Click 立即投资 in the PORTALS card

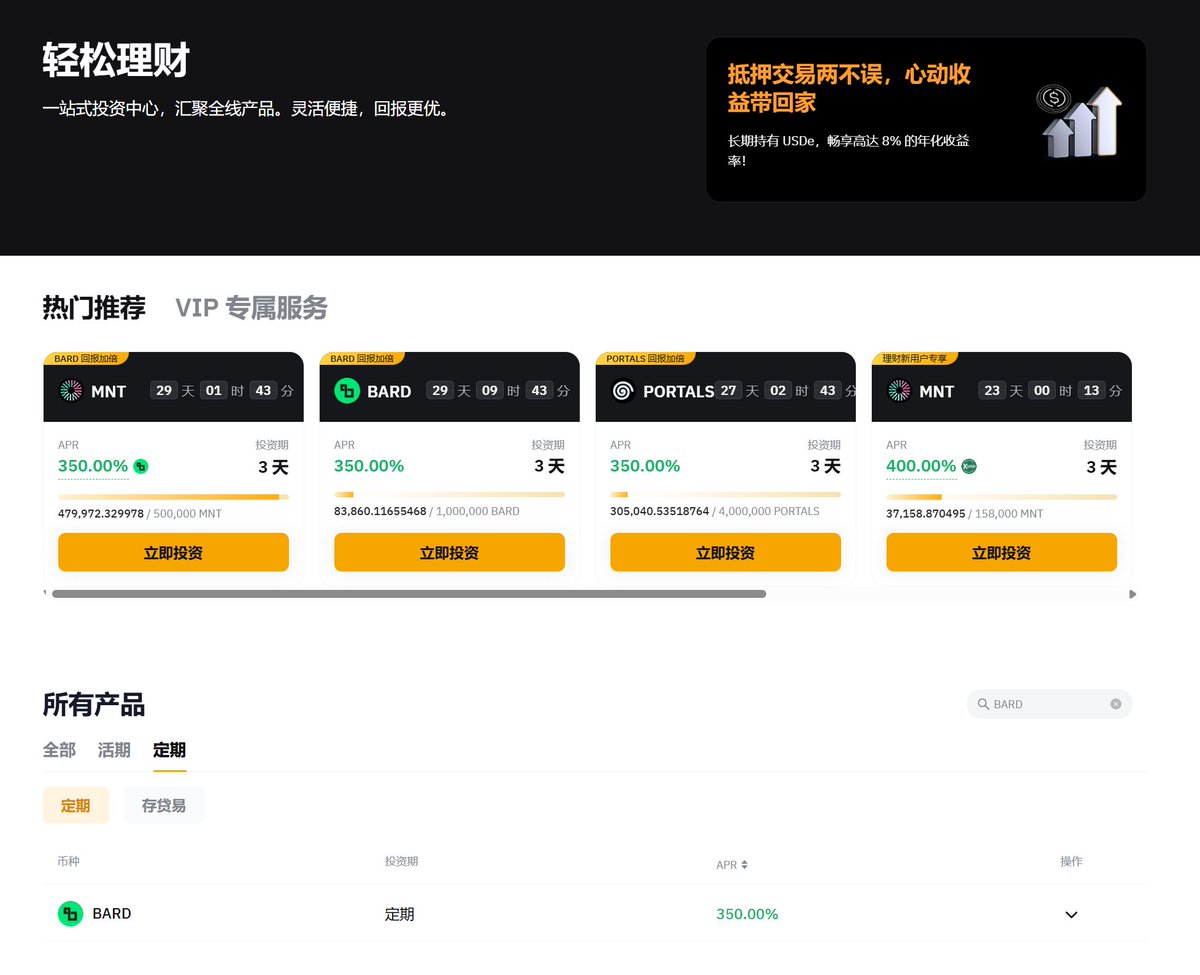(x=725, y=553)
